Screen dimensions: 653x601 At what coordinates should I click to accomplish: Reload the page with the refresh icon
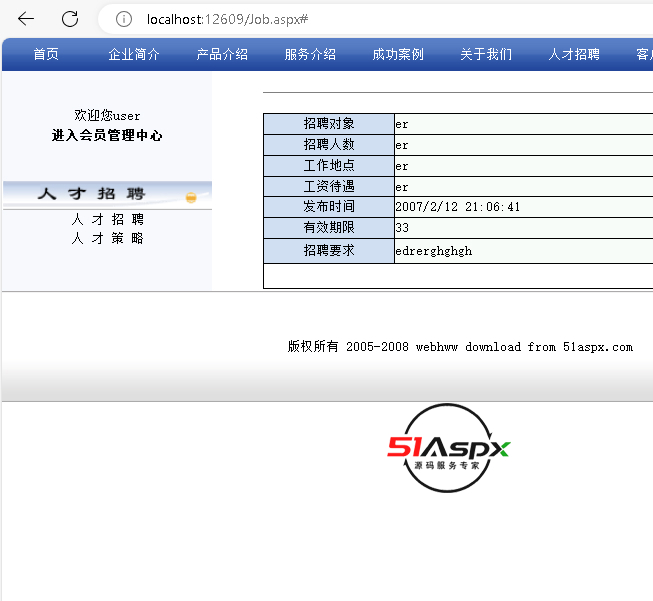point(70,19)
